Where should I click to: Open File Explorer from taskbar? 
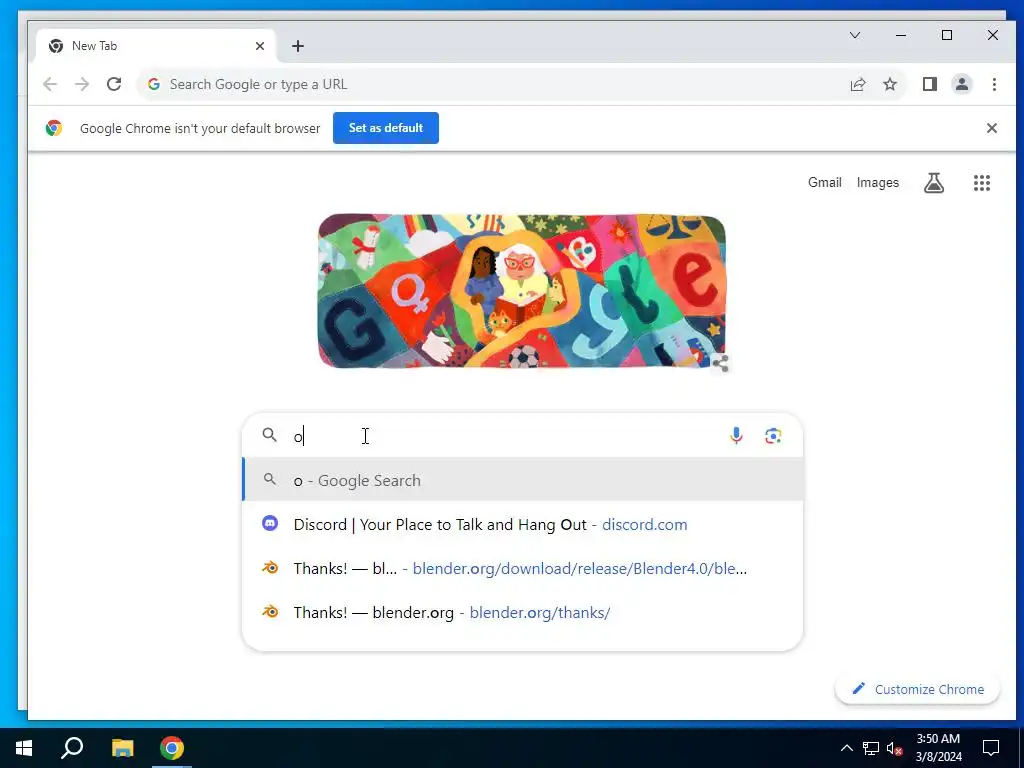click(122, 748)
